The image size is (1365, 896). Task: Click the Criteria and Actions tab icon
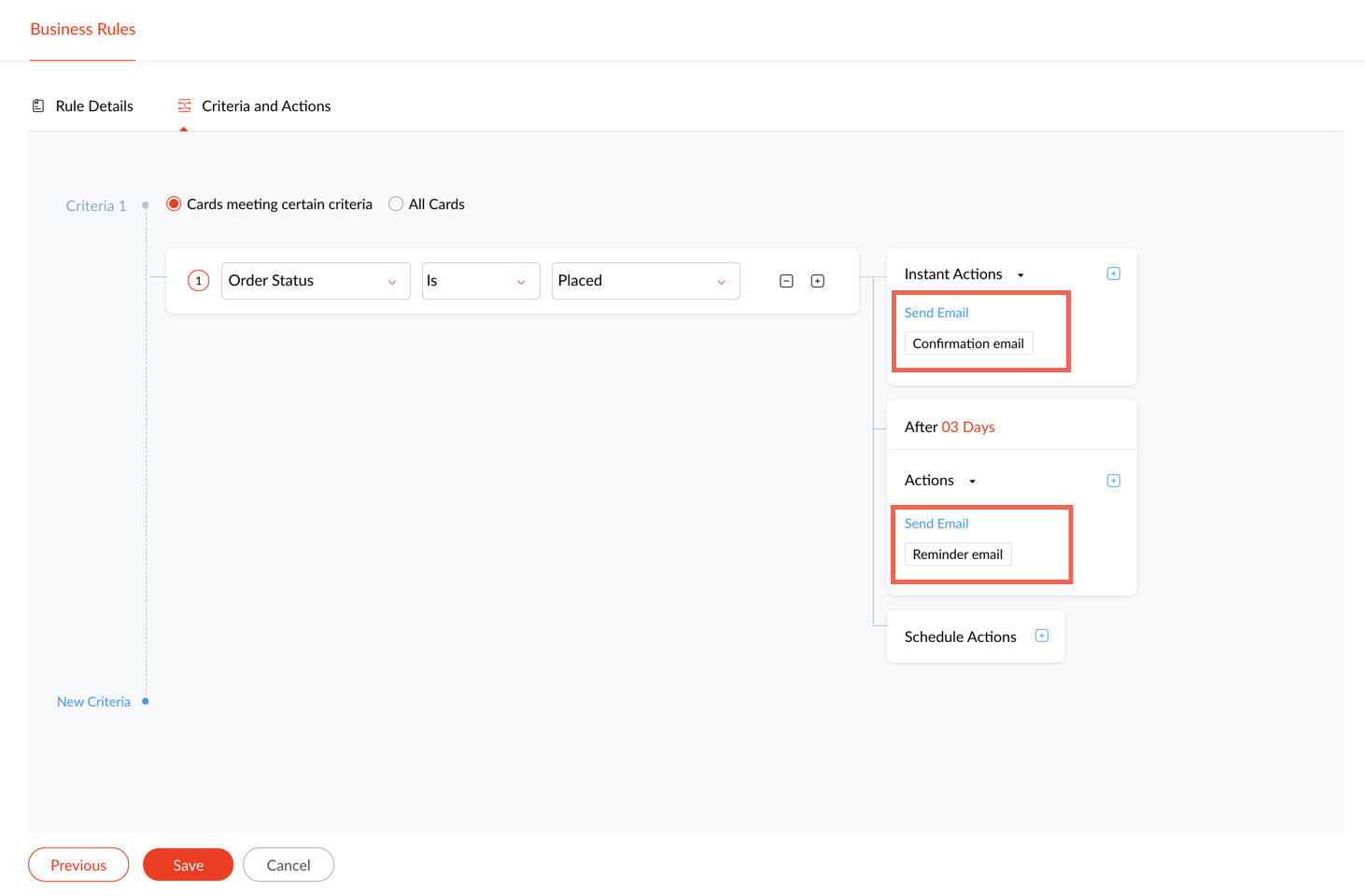coord(185,105)
